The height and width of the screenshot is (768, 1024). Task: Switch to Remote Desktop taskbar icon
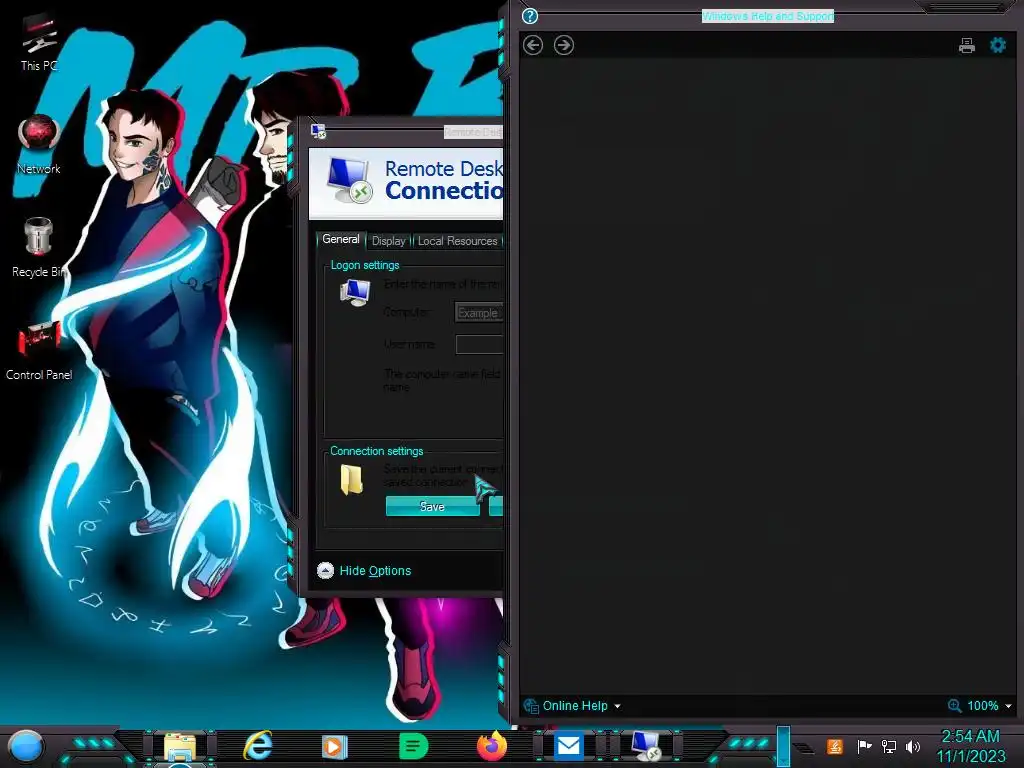click(646, 746)
